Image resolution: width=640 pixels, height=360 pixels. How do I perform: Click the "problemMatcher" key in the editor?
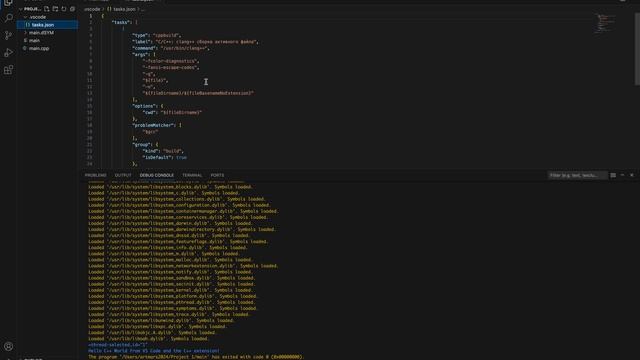[x=153, y=125]
